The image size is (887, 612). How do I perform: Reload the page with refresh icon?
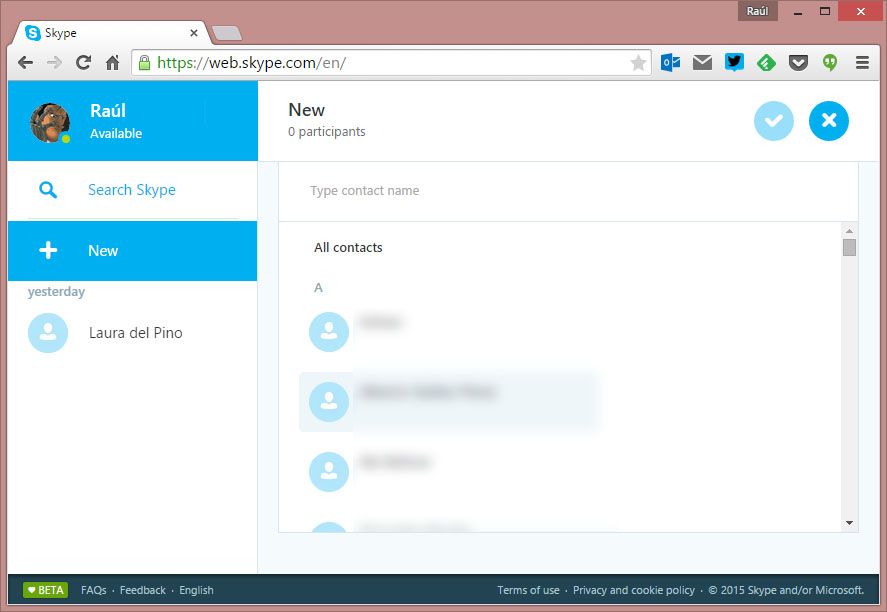pos(84,62)
